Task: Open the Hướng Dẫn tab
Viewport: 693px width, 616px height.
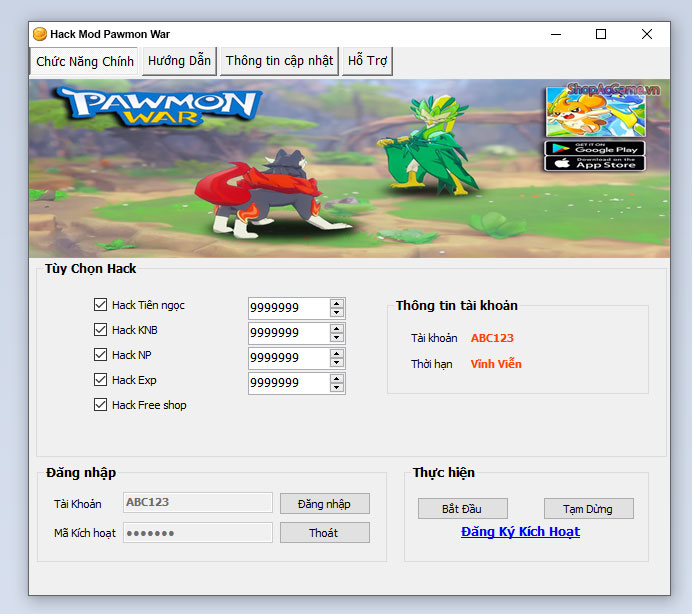Action: coord(179,61)
